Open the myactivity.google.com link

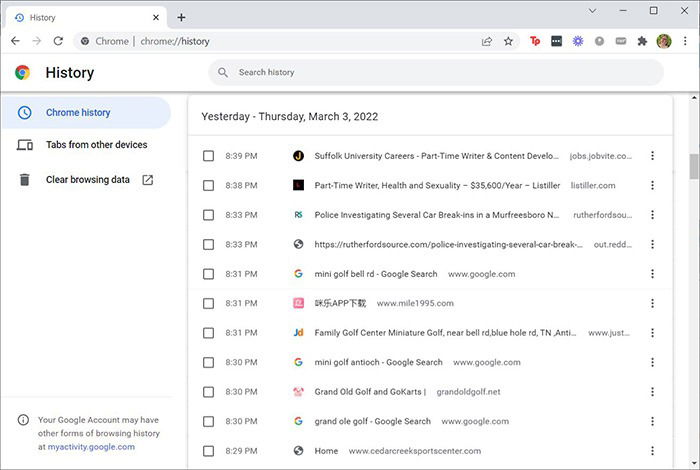point(92,447)
